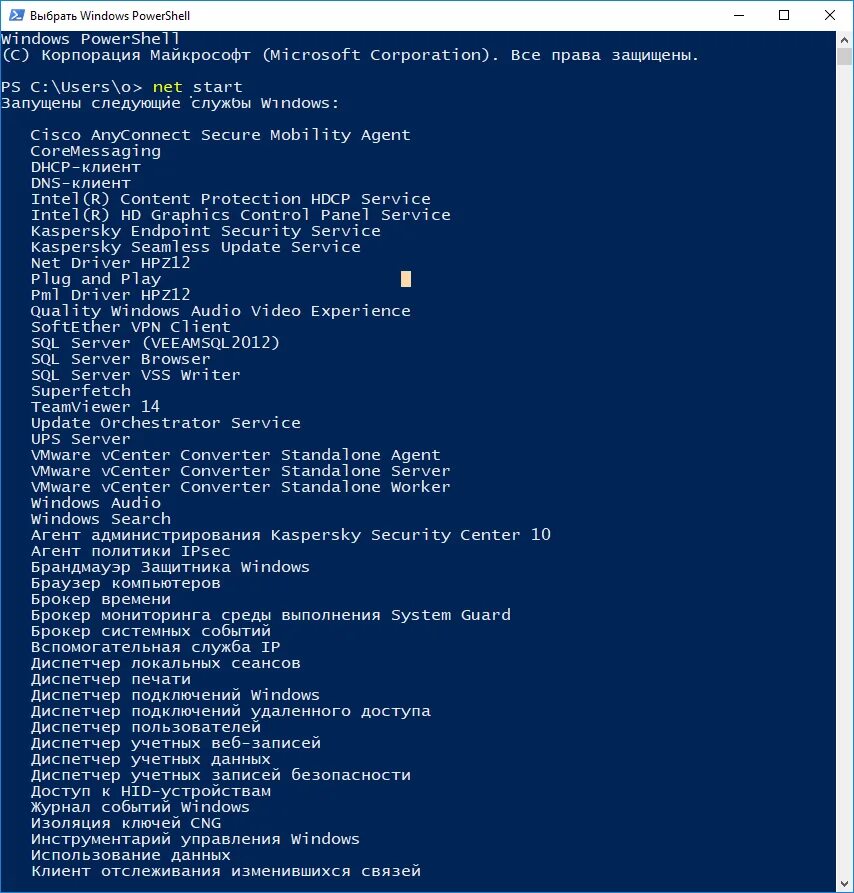Click 'Kaspersky Seamless Update Service' line
Viewport: 854px width, 893px height.
pyautogui.click(x=196, y=247)
